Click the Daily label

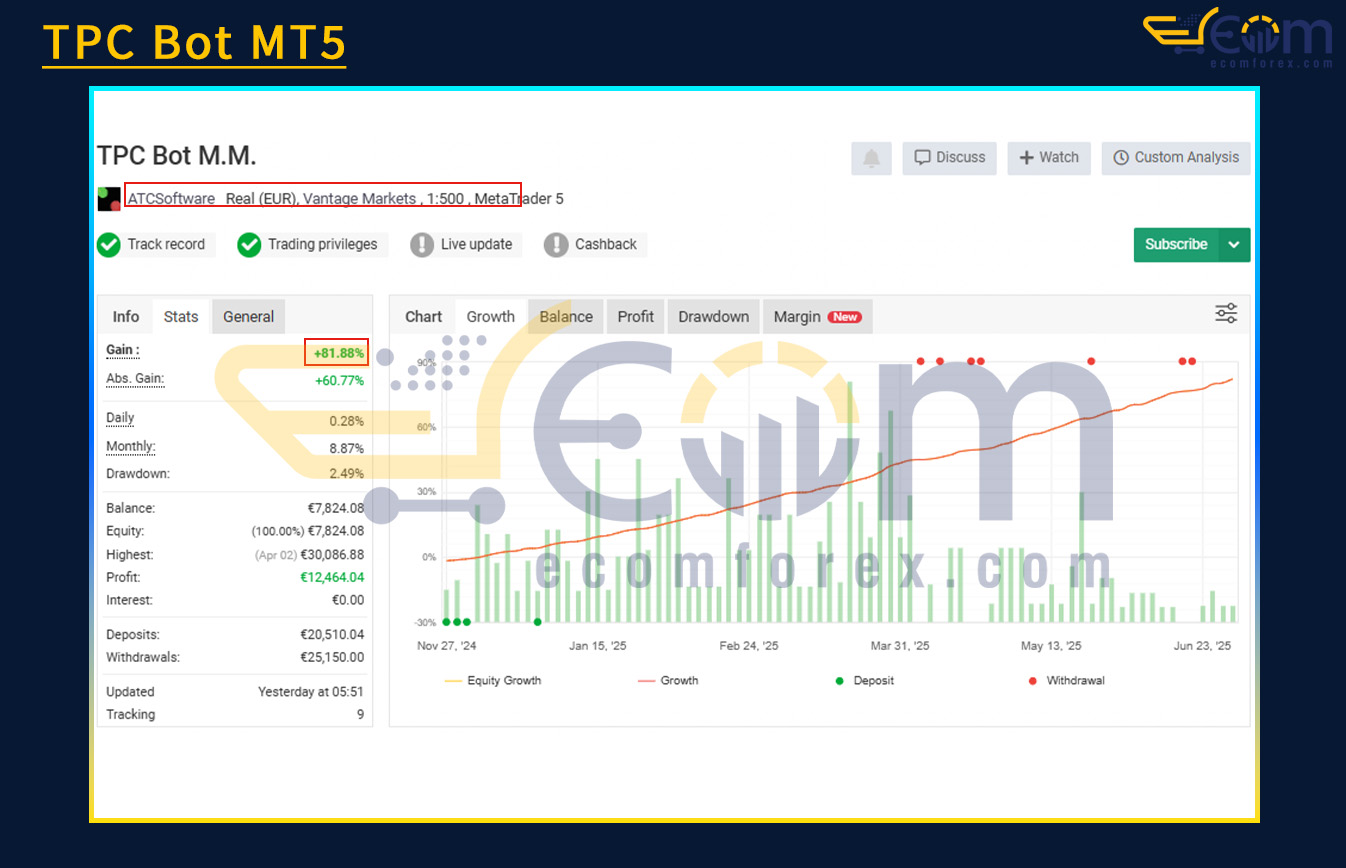[x=120, y=418]
